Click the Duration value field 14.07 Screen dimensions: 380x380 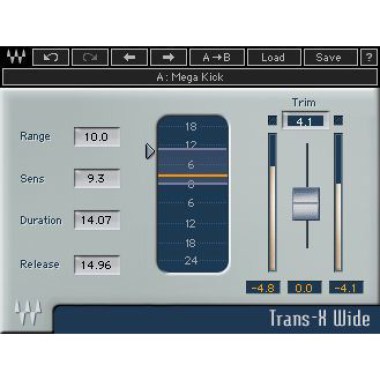pos(97,220)
